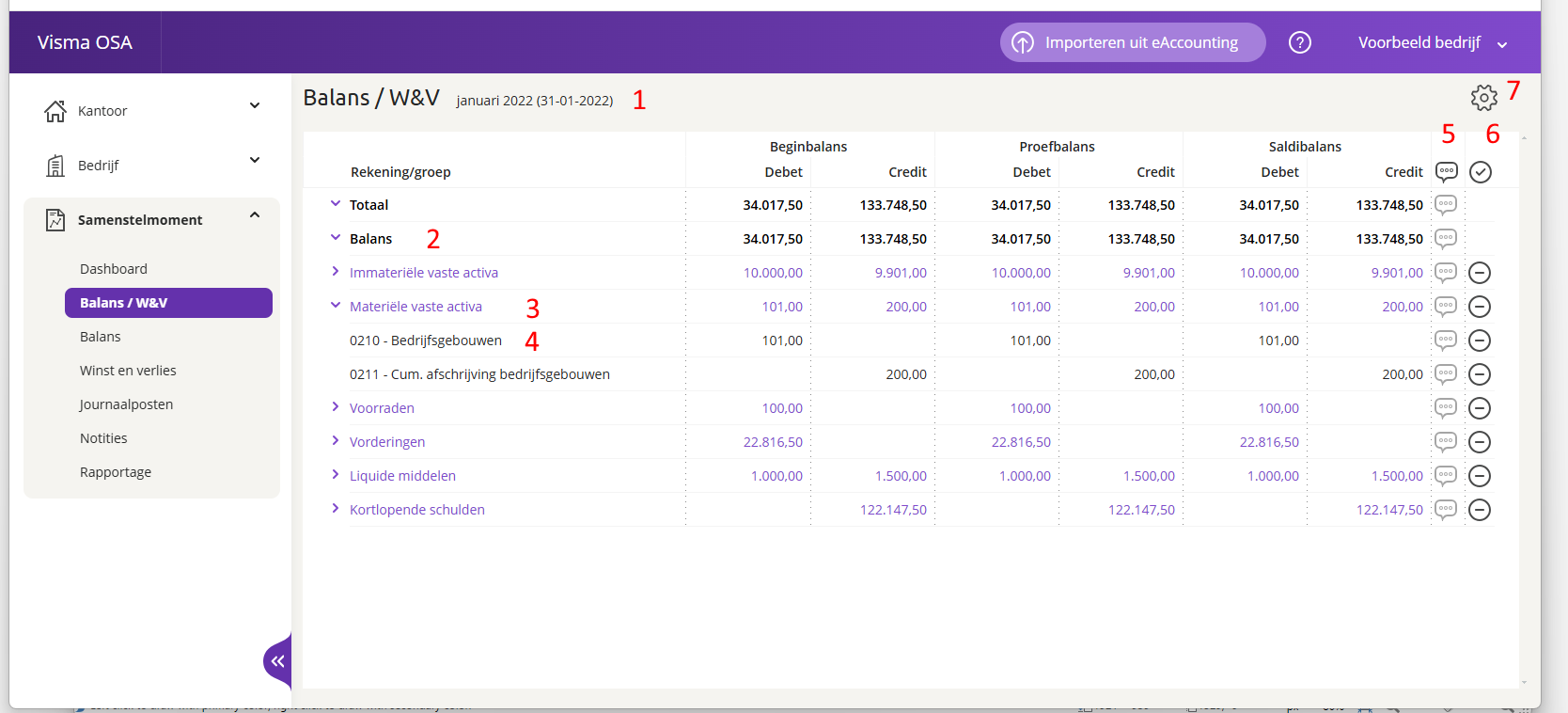
Task: Go to Journaalposten in sidebar
Action: coord(126,404)
